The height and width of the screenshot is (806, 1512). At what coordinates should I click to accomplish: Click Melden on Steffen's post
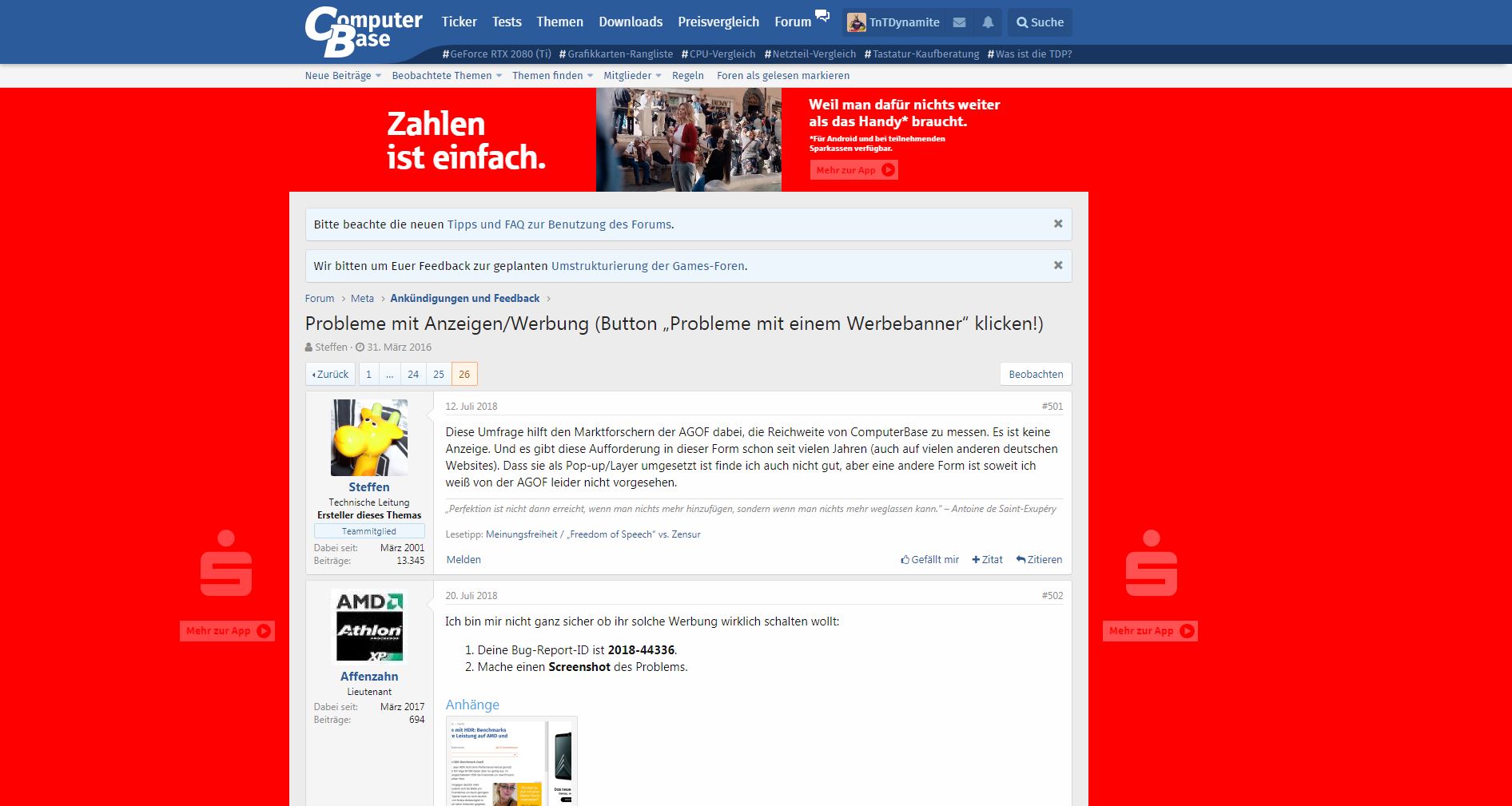click(464, 559)
